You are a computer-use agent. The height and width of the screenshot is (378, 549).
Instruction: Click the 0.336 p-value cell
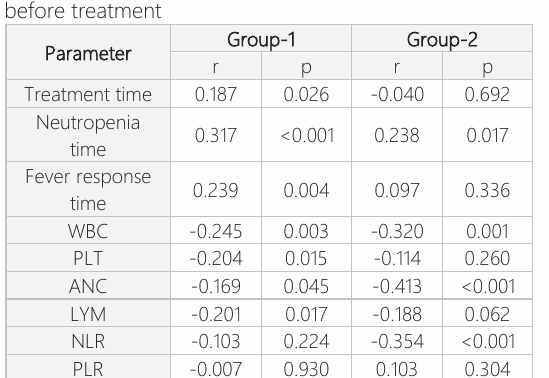click(487, 189)
